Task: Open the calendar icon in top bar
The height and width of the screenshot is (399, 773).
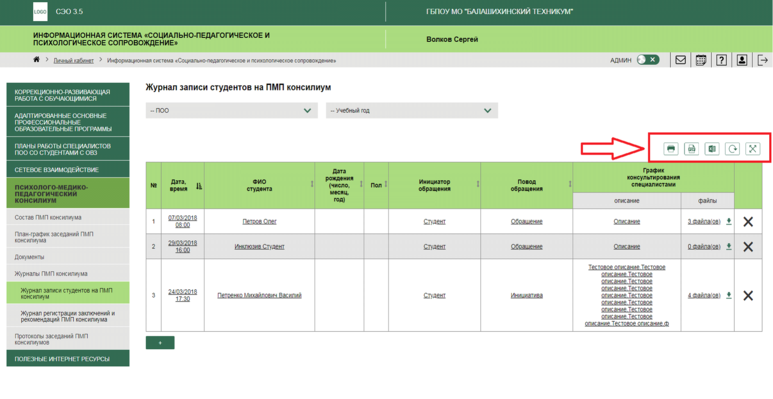Action: 701,60
